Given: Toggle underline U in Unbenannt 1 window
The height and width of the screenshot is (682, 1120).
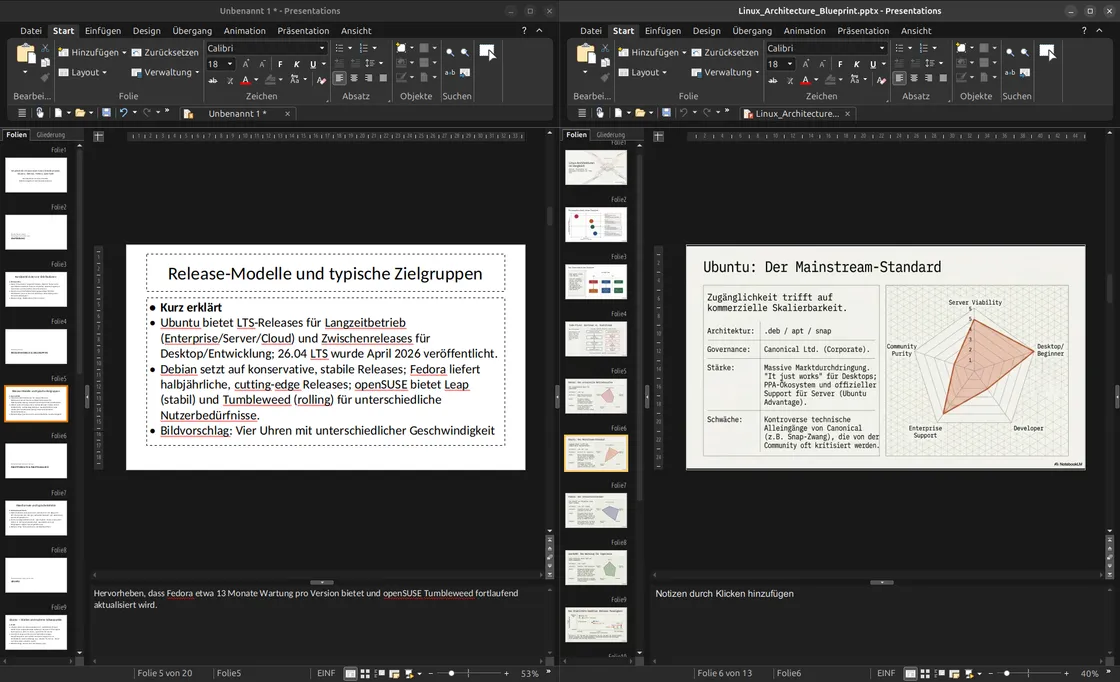Looking at the screenshot, I should (x=312, y=64).
